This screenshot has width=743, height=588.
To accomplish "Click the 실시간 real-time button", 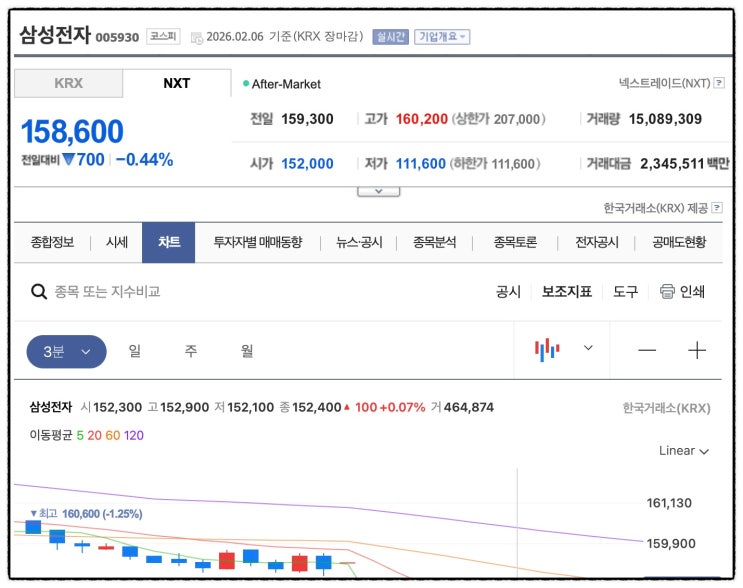I will (x=390, y=36).
